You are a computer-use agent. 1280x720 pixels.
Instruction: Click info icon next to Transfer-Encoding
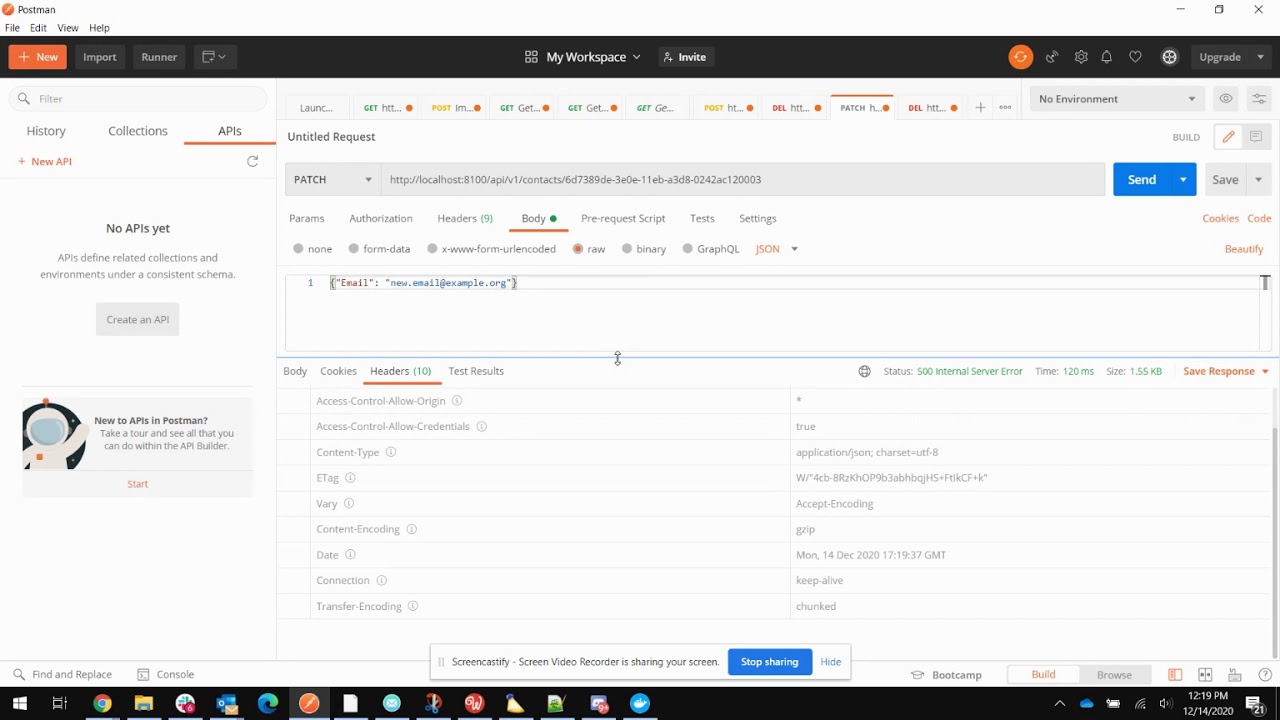point(413,606)
